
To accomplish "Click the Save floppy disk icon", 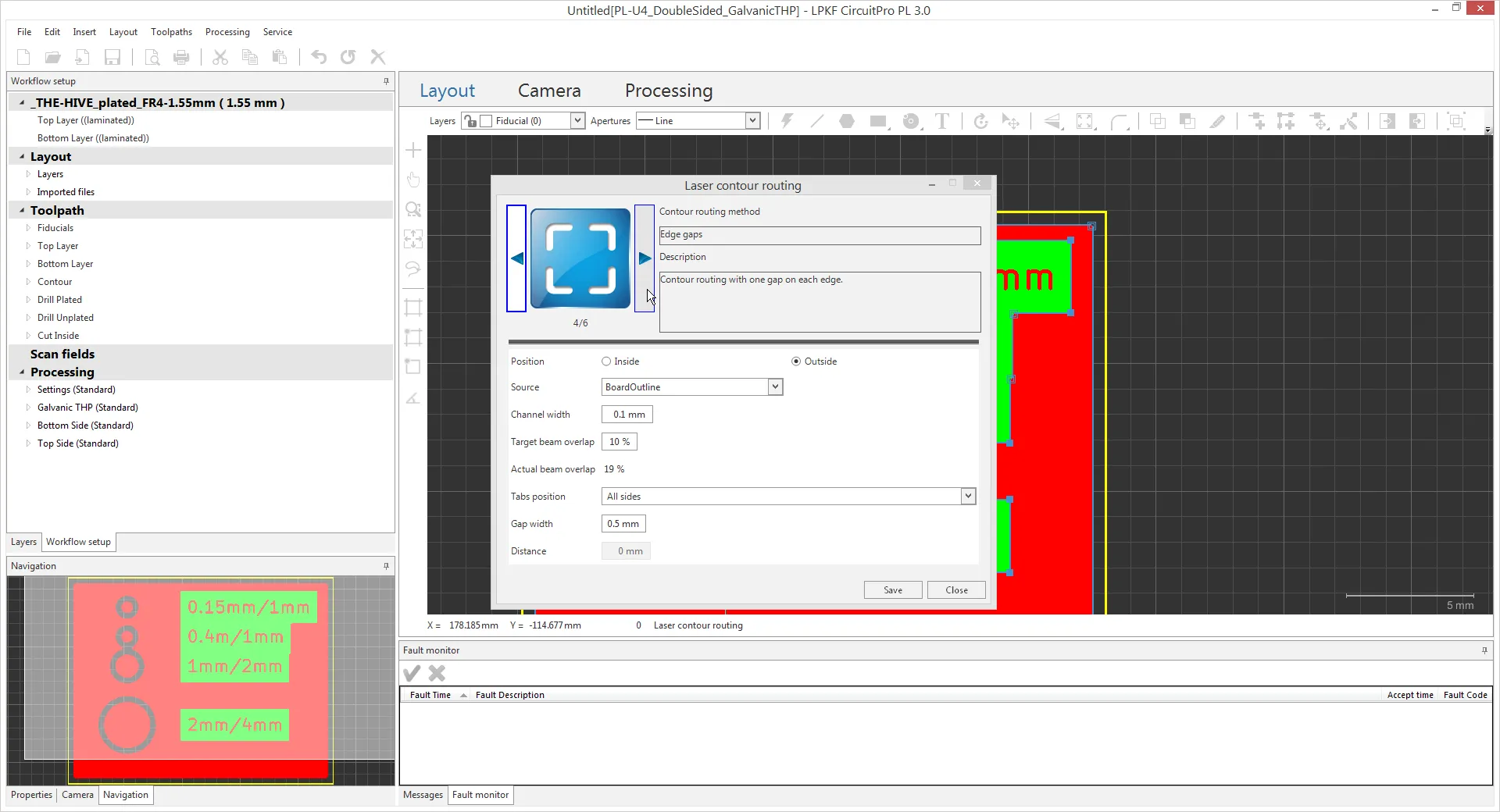I will [x=112, y=57].
